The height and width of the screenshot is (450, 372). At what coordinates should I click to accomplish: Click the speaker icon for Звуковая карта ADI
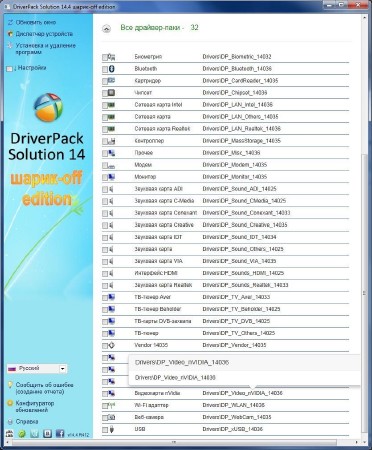pos(111,189)
